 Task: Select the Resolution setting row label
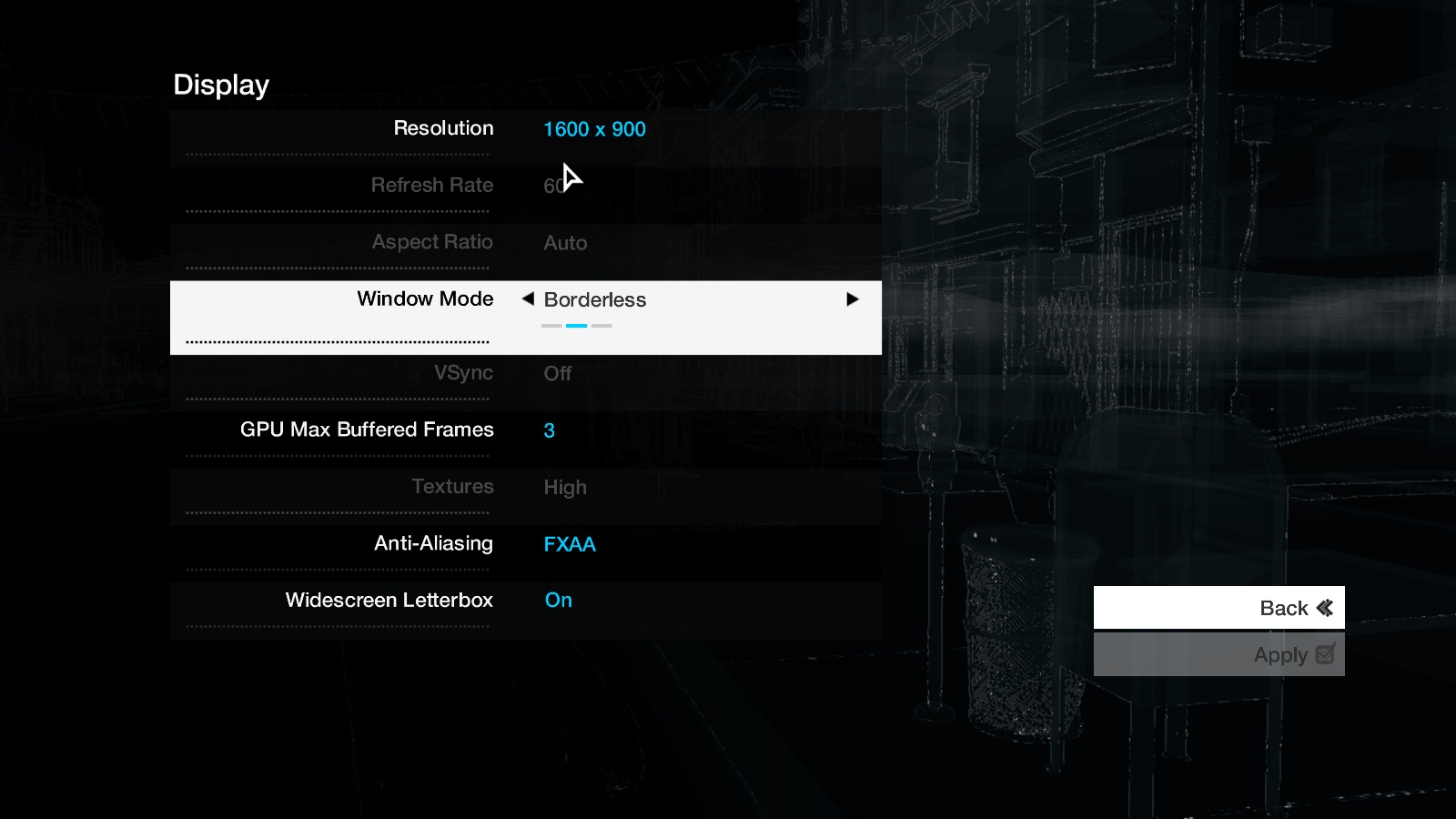pos(443,128)
